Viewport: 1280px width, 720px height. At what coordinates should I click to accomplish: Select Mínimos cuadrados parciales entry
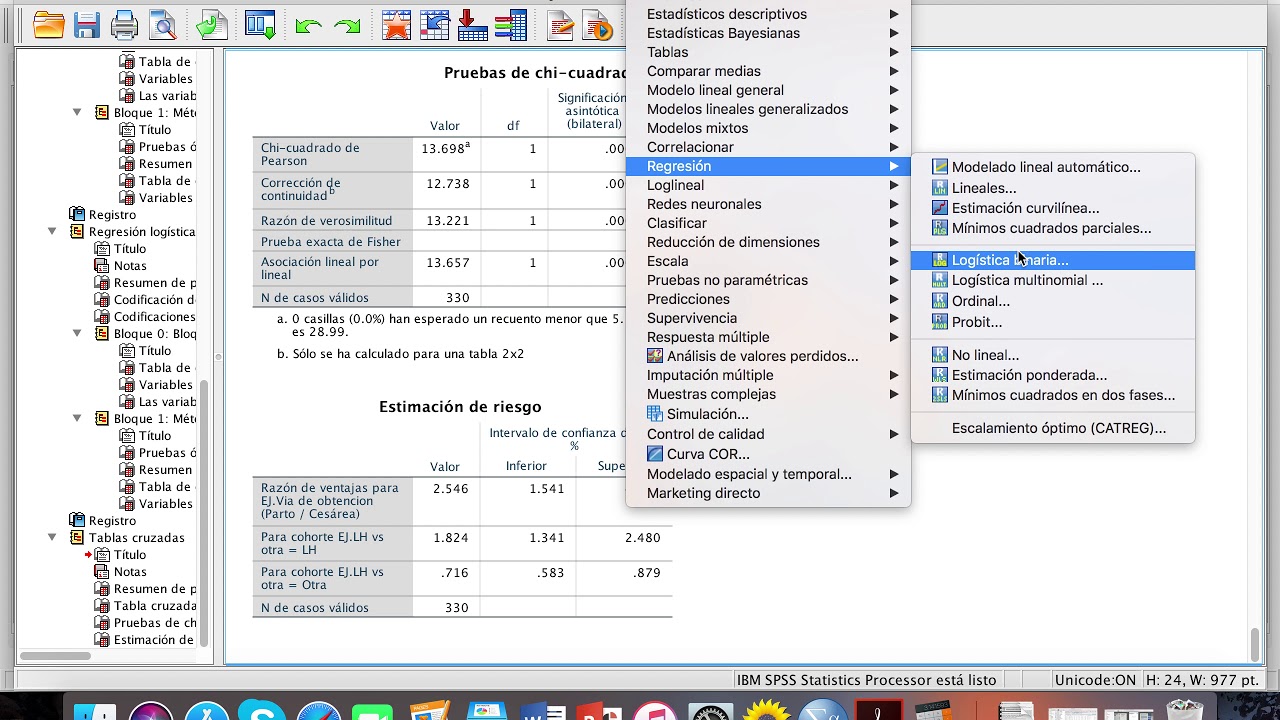pyautogui.click(x=1053, y=228)
